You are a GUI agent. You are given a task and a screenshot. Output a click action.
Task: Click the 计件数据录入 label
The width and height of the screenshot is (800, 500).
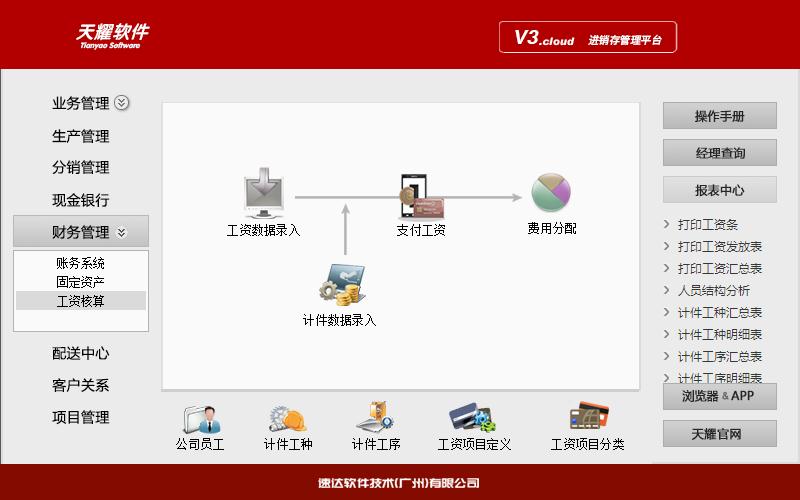click(339, 320)
